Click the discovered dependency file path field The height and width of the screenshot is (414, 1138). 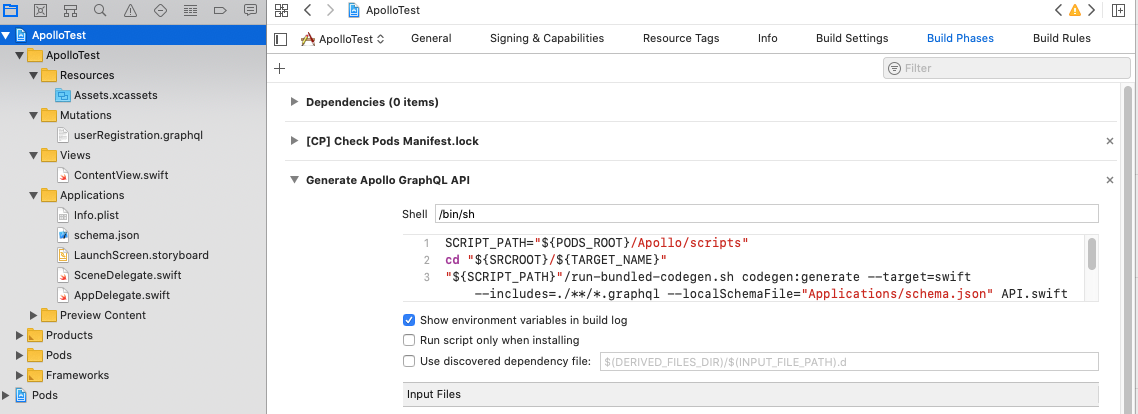848,362
